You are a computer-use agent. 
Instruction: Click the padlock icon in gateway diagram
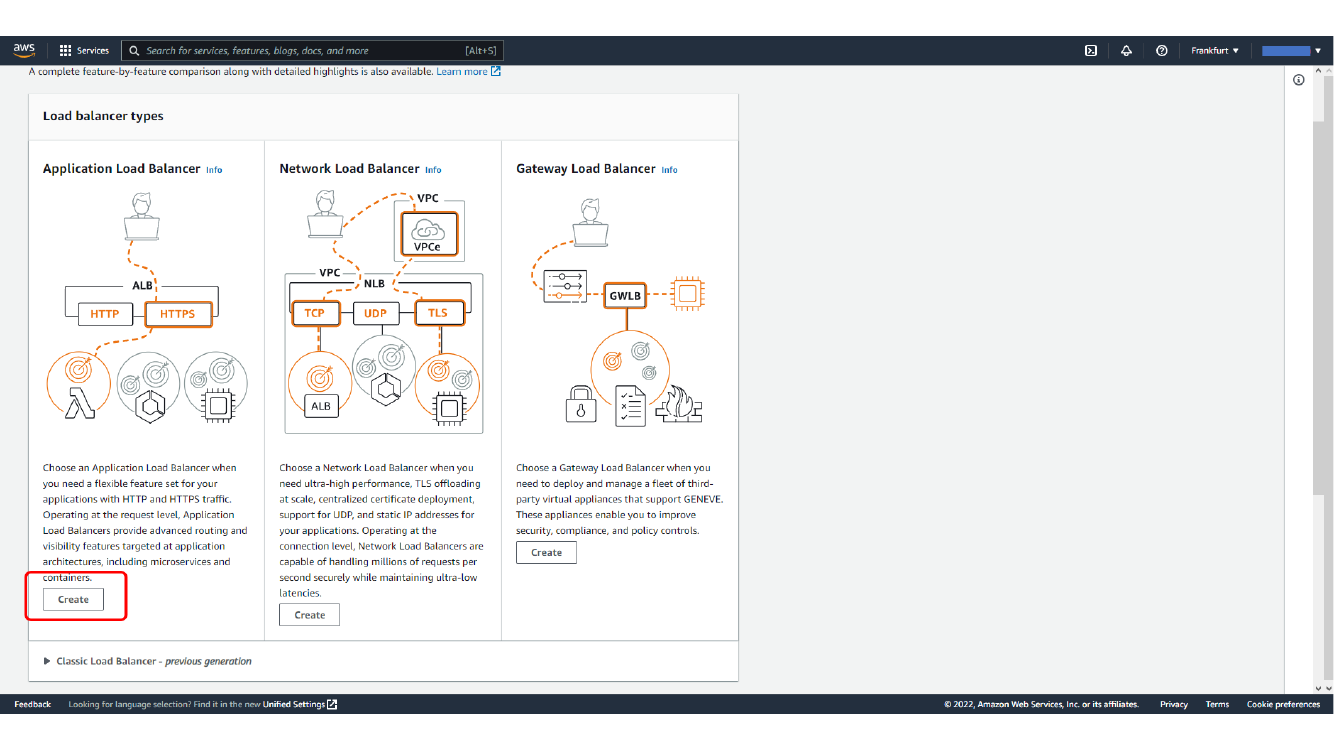point(580,406)
